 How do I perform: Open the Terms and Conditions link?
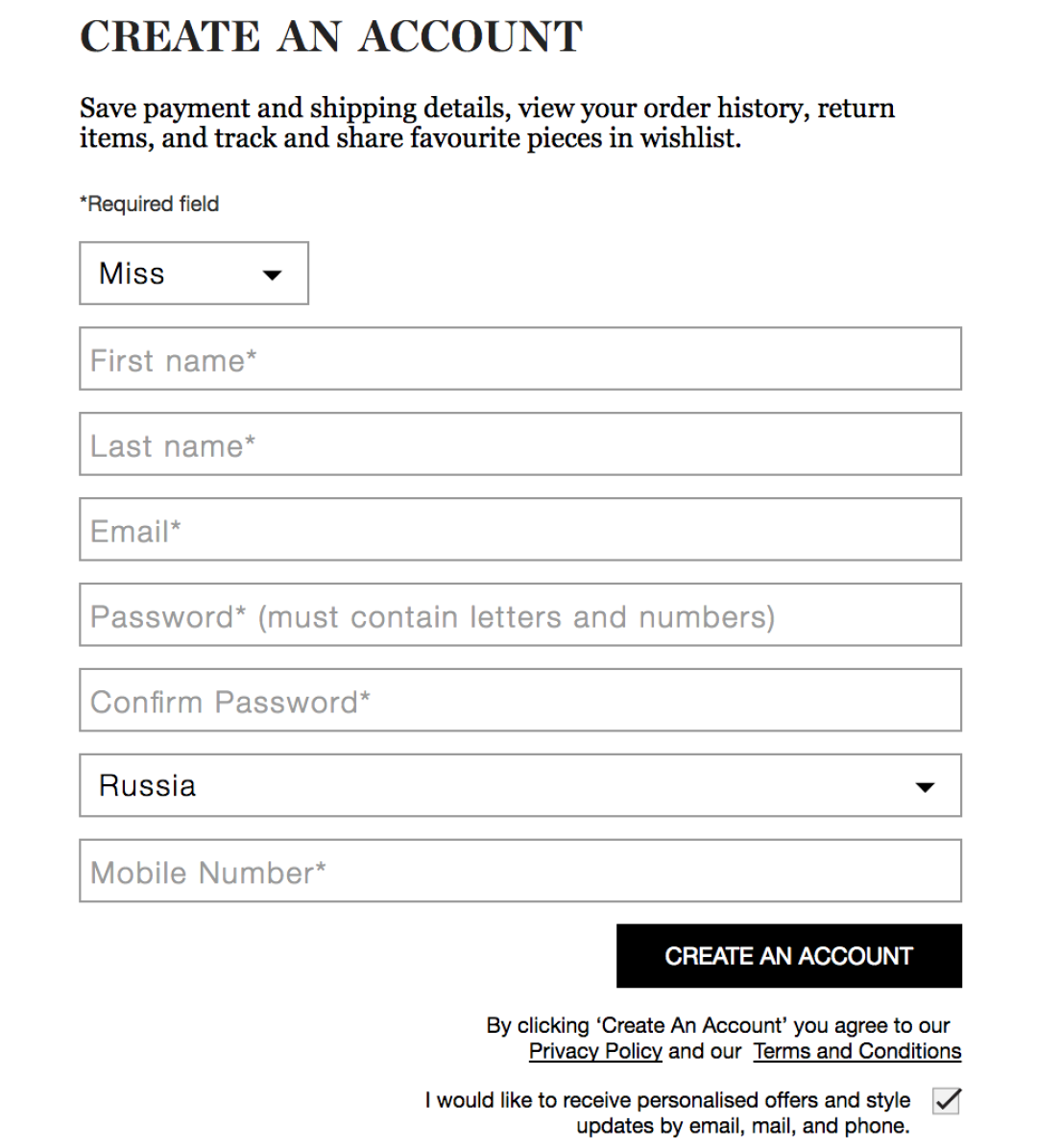(856, 1052)
